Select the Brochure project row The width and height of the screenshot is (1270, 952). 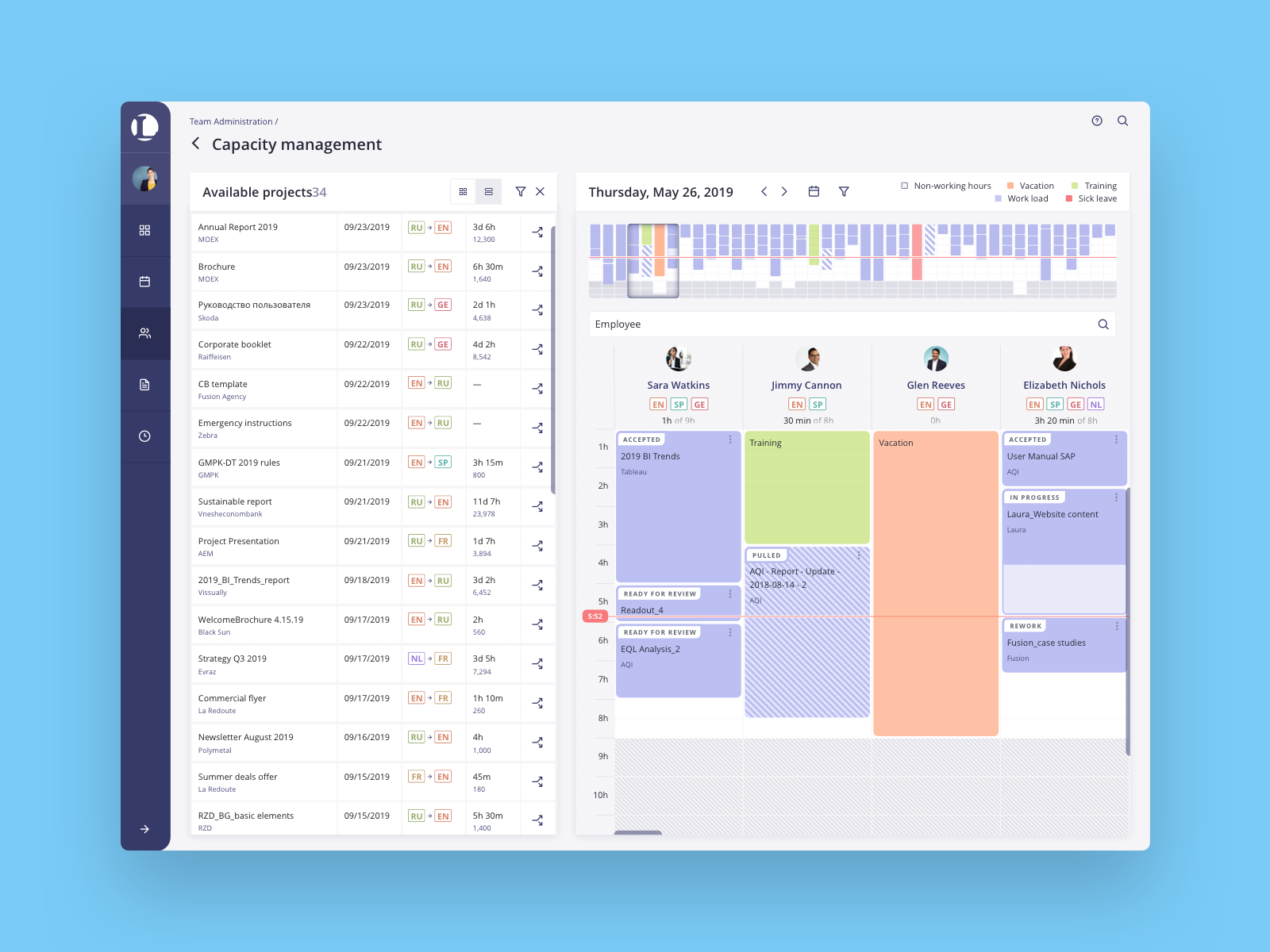point(373,272)
